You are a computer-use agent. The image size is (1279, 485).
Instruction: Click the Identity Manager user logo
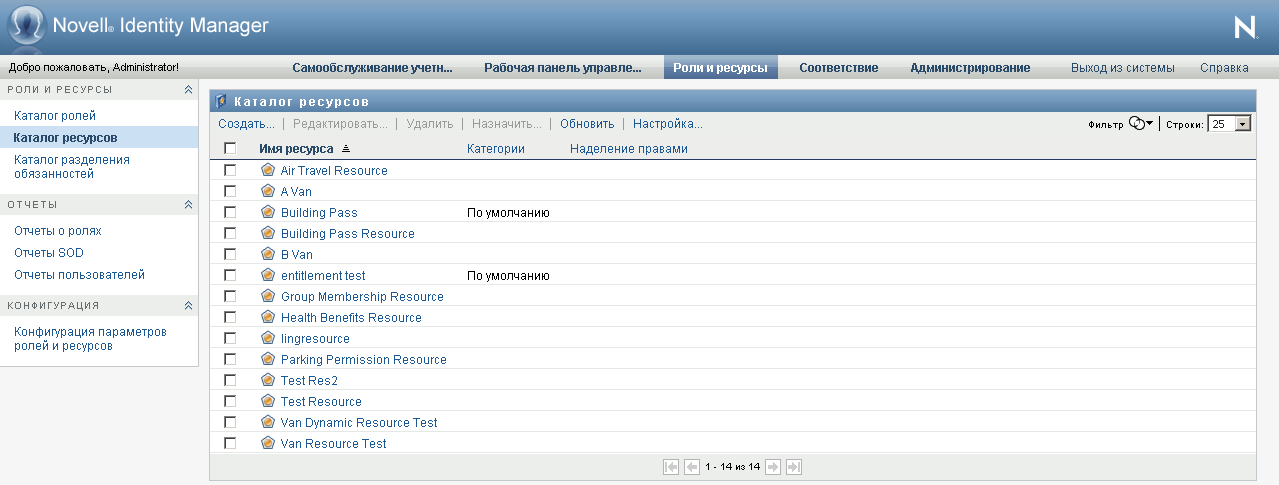coord(25,27)
